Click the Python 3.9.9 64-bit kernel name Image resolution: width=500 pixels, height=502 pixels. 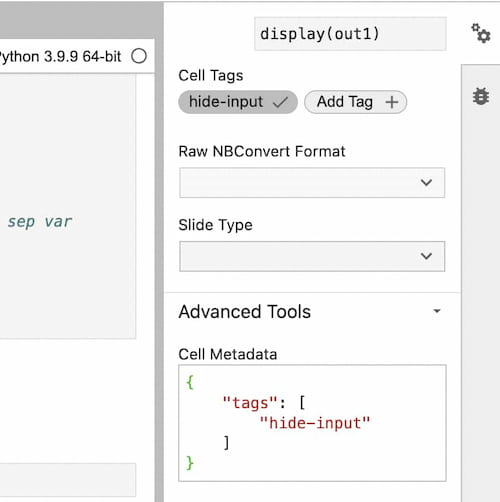point(60,56)
